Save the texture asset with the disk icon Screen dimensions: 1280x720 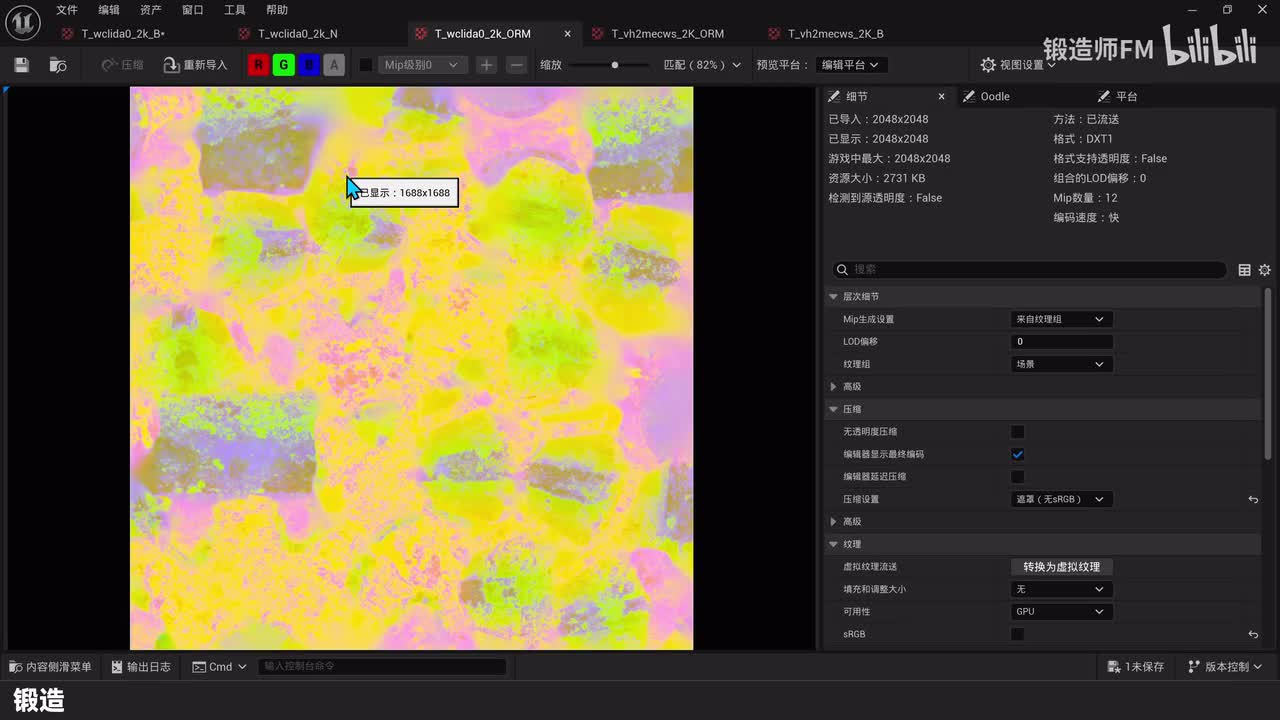(x=22, y=65)
